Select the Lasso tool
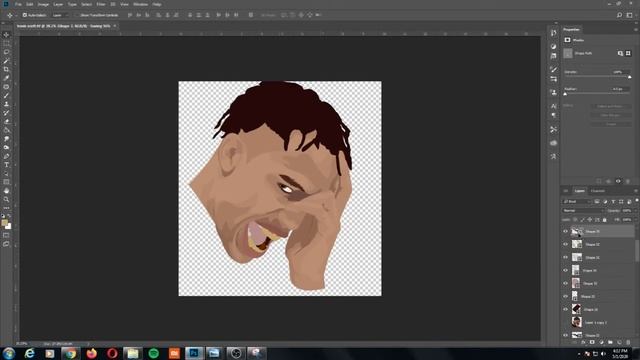640x360 pixels. click(6, 52)
